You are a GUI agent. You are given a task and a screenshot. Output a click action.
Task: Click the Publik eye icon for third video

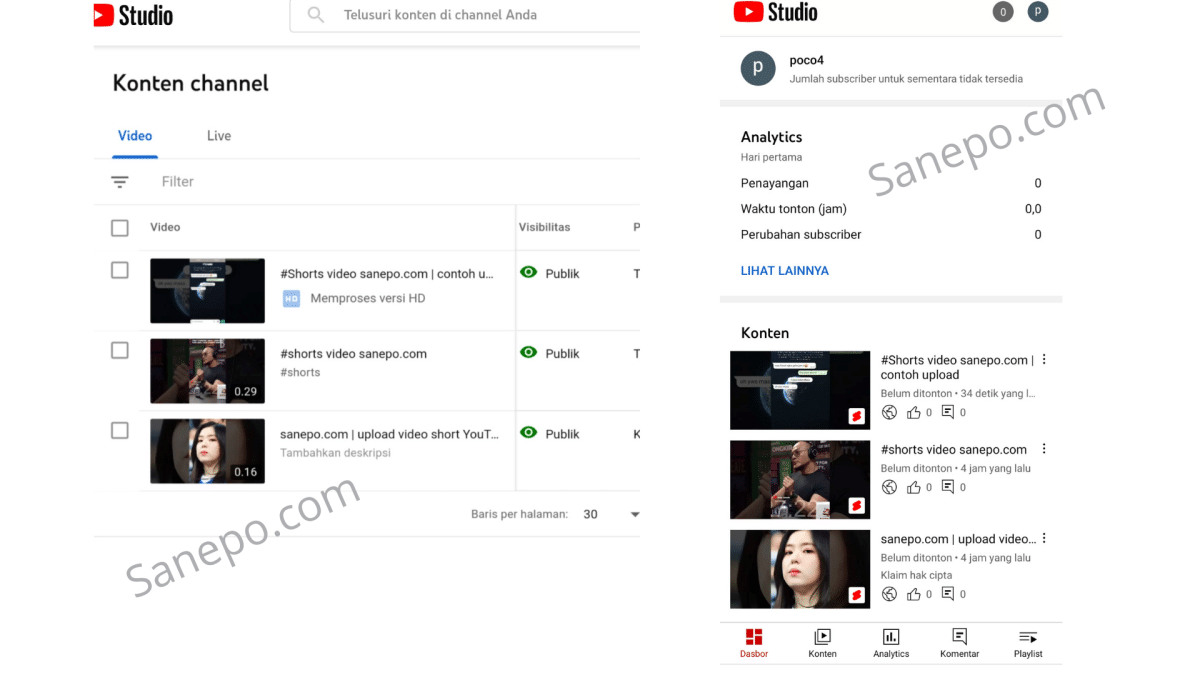[529, 433]
